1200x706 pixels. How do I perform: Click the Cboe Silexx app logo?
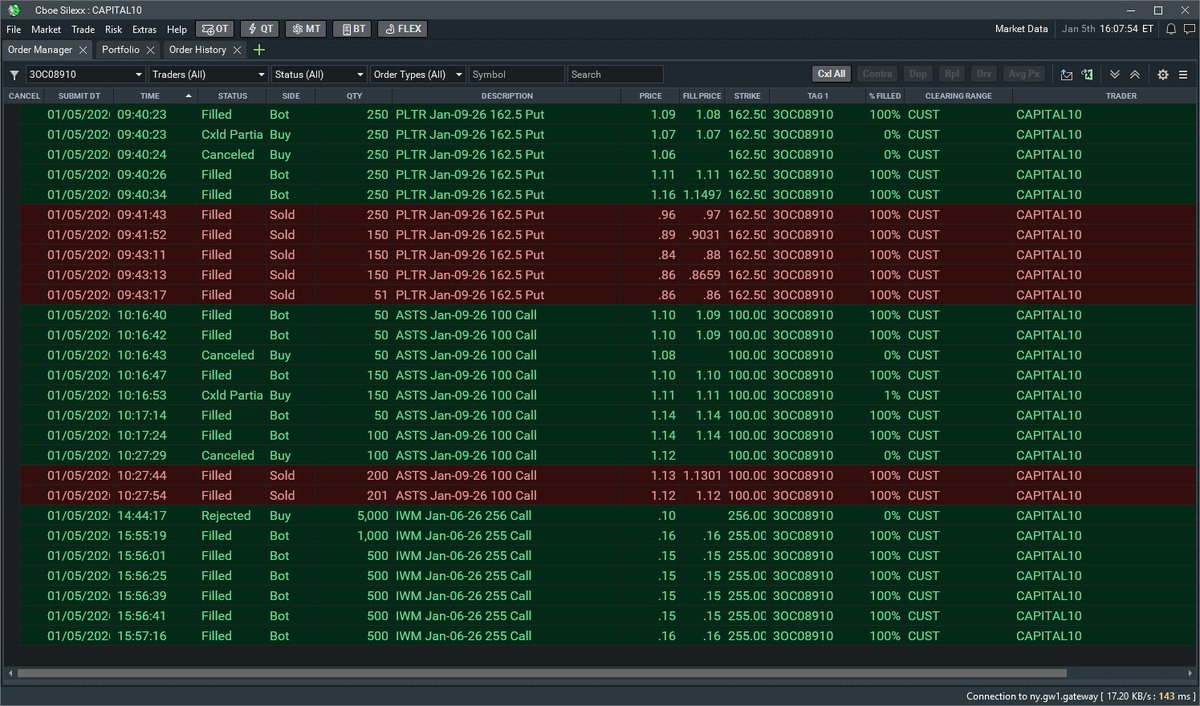pos(13,10)
